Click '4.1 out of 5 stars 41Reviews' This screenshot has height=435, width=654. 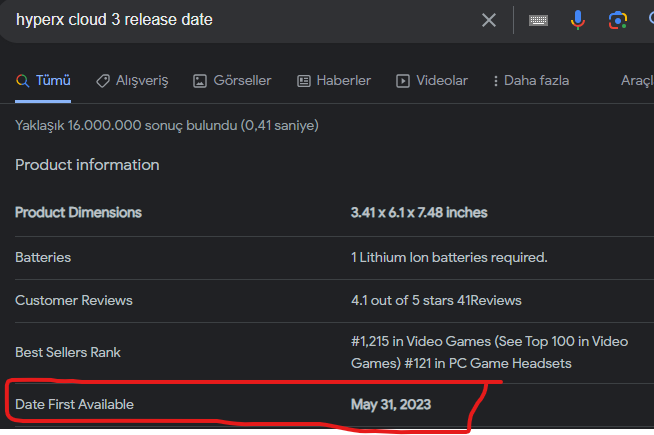point(436,300)
